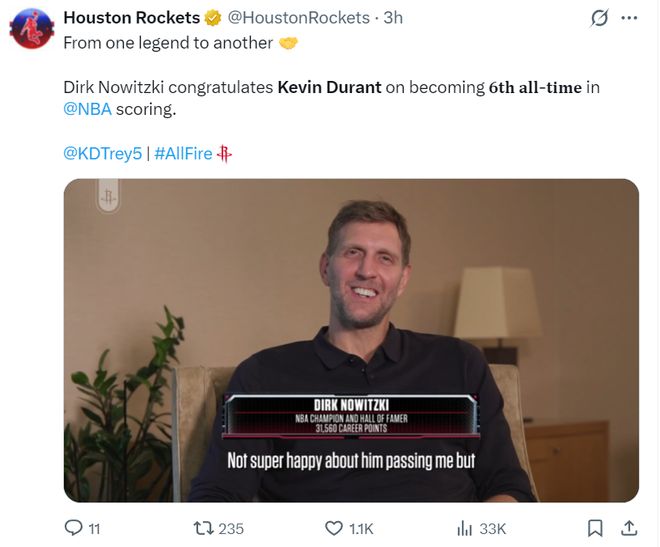Click the gold verified badge
The image size is (660, 547).
pyautogui.click(x=214, y=18)
